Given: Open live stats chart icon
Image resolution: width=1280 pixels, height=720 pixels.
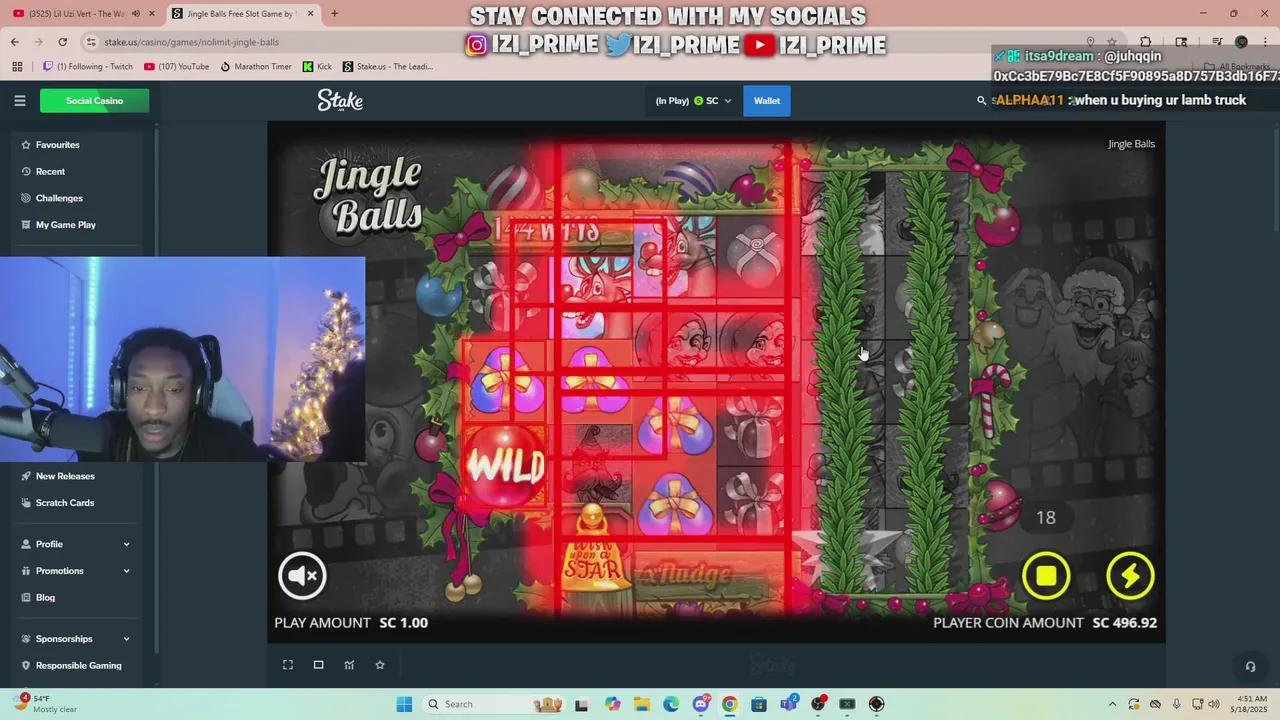Looking at the screenshot, I should [x=349, y=665].
